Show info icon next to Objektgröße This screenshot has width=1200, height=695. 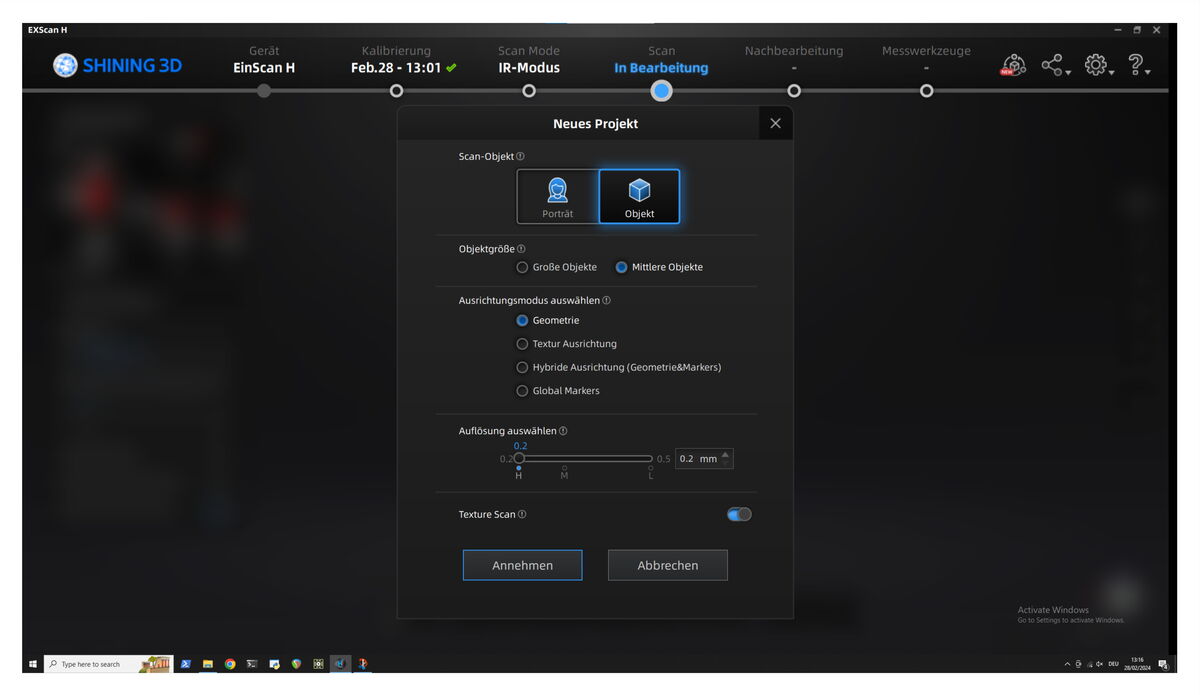[521, 248]
